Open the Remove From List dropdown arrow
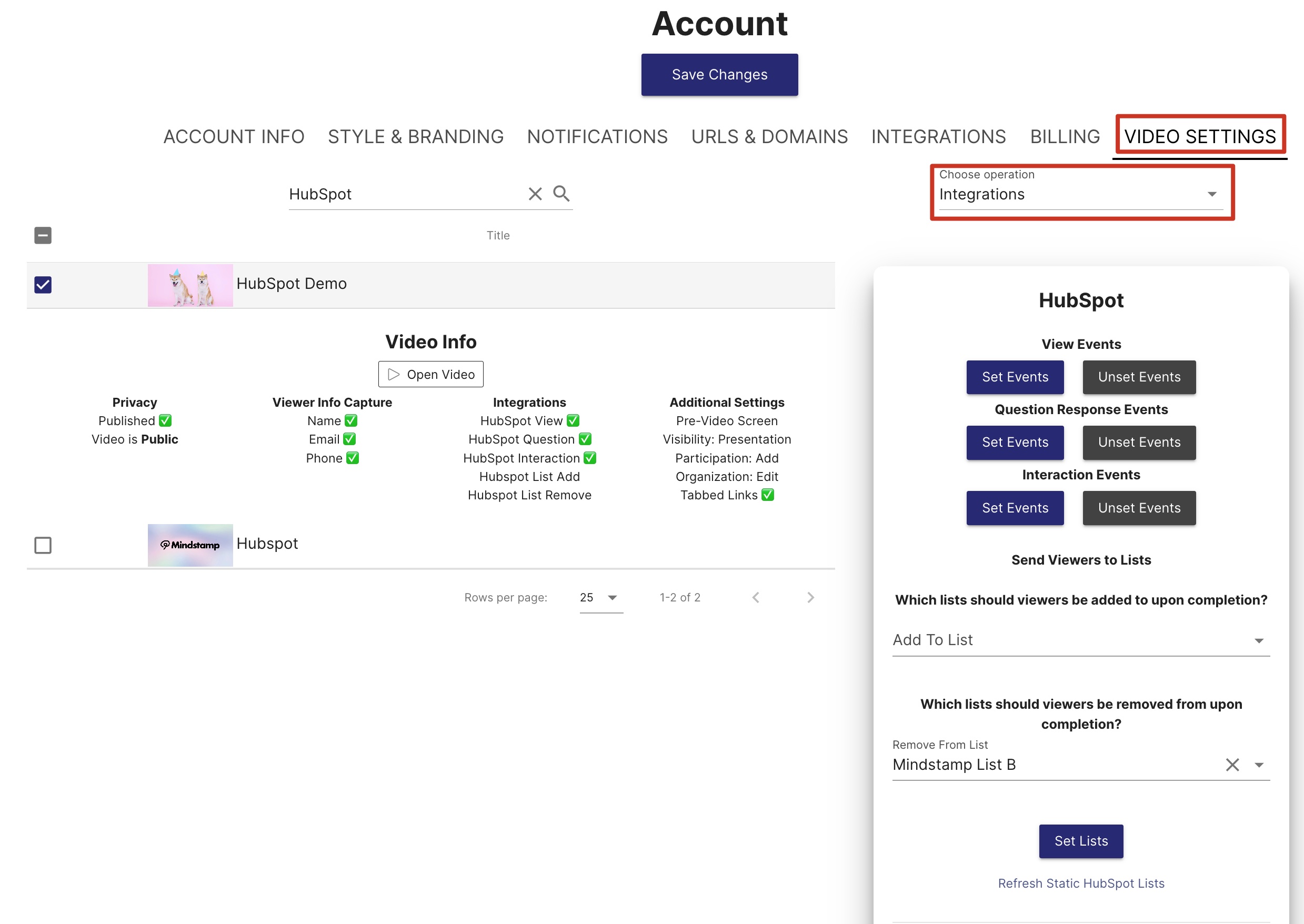 (x=1259, y=765)
